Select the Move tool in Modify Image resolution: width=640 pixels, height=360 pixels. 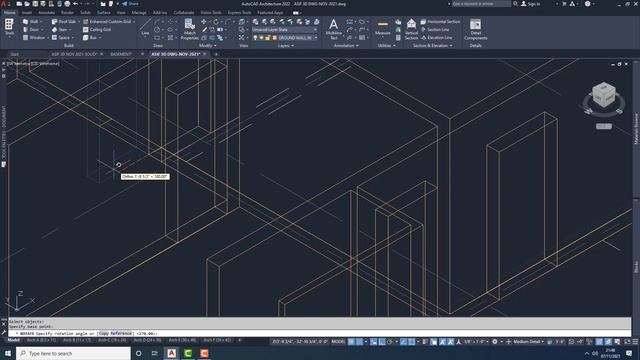(204, 22)
